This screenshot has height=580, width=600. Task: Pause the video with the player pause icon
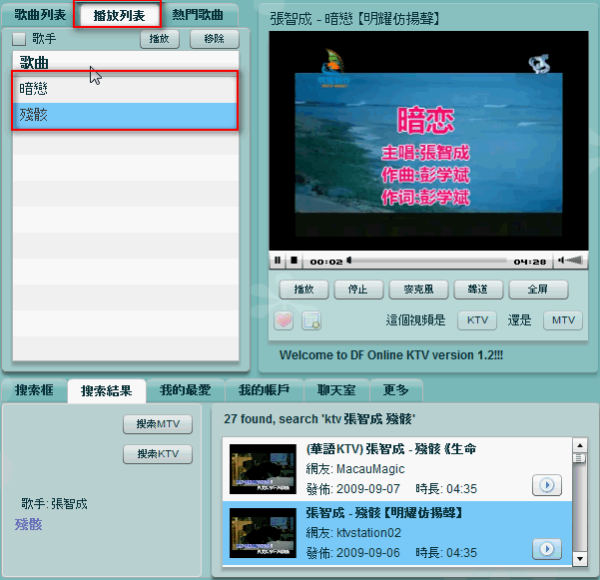click(277, 261)
